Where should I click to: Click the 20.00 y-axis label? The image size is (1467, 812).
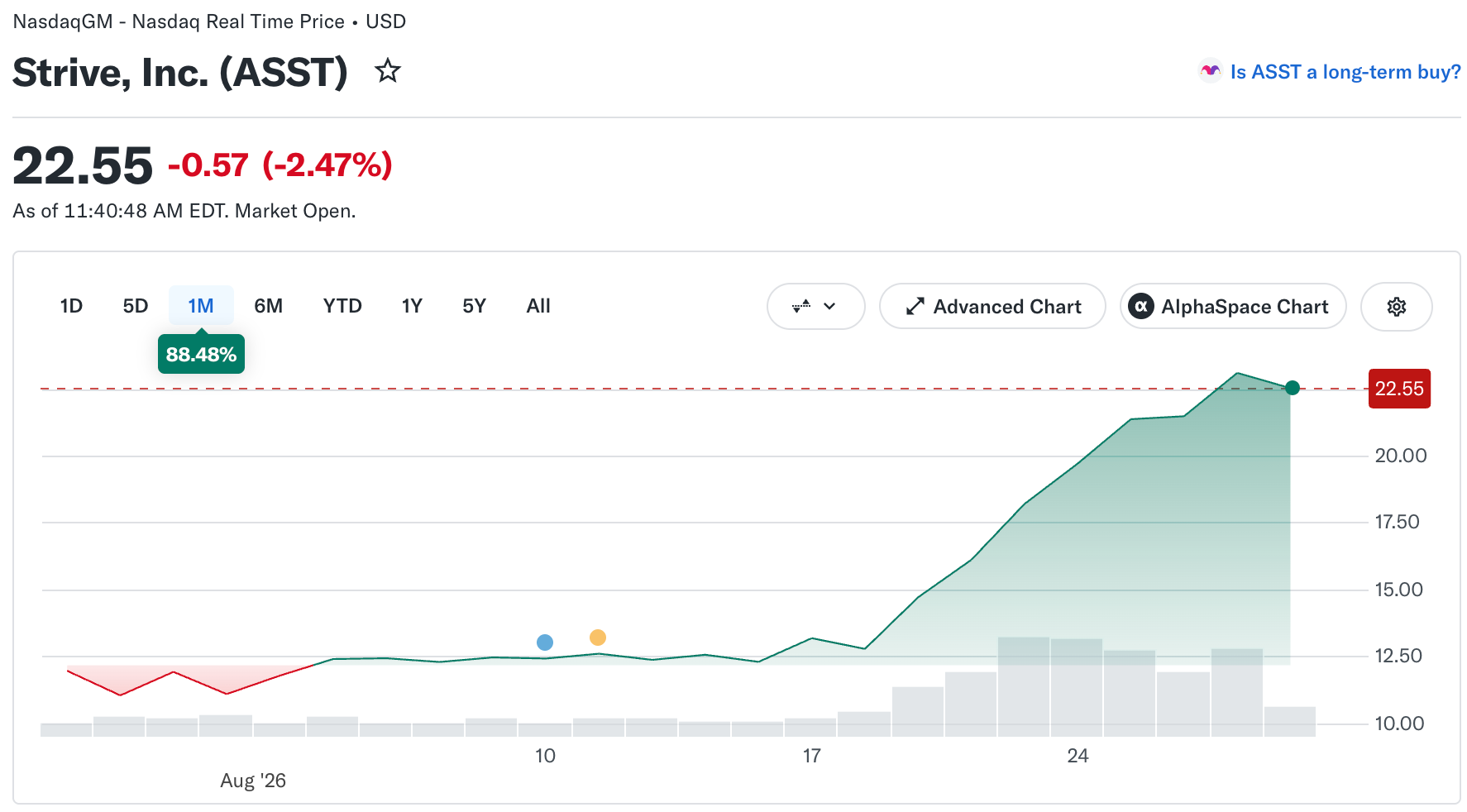tap(1401, 456)
